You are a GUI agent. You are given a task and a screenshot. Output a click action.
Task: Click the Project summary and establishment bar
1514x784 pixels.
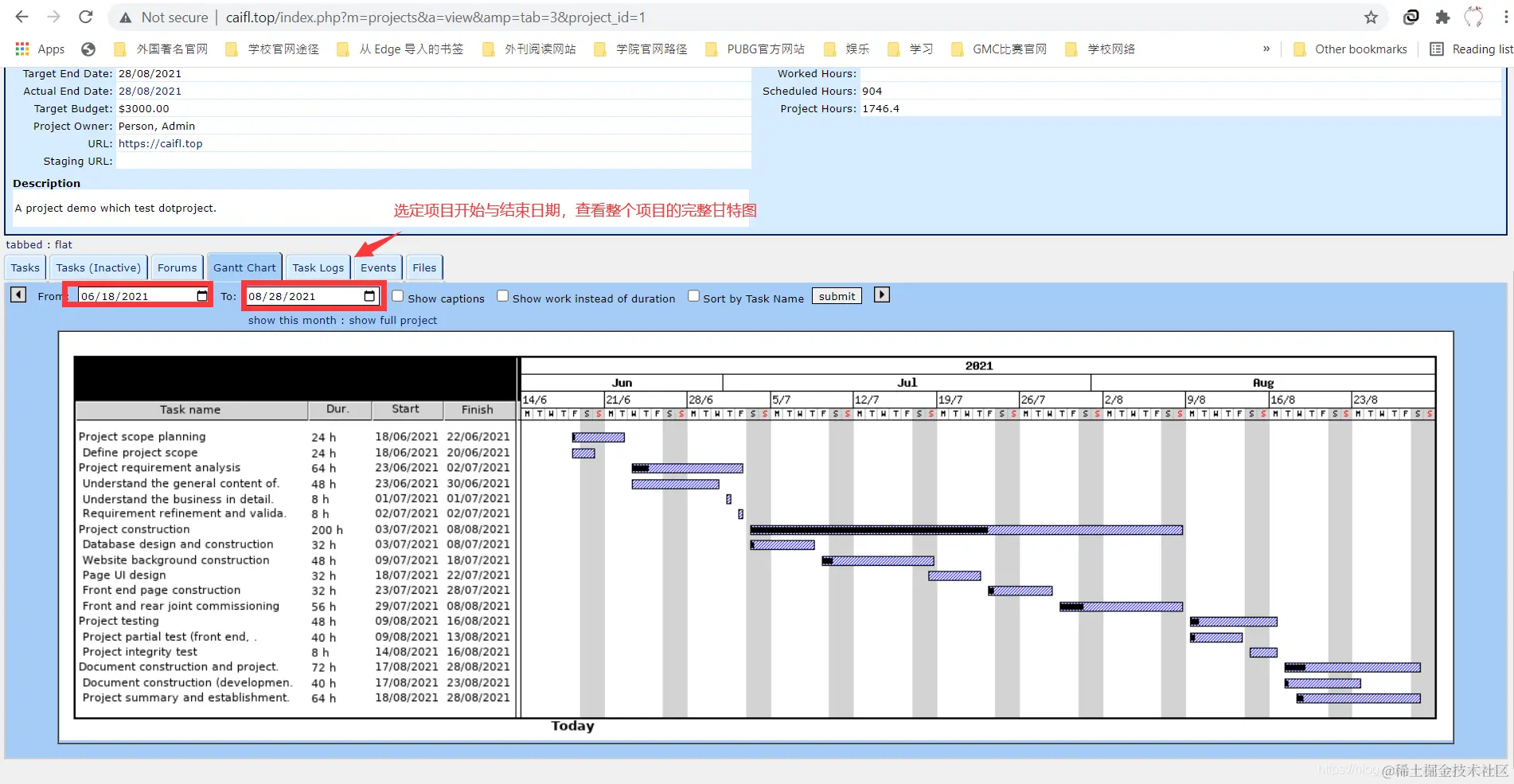pos(1359,699)
